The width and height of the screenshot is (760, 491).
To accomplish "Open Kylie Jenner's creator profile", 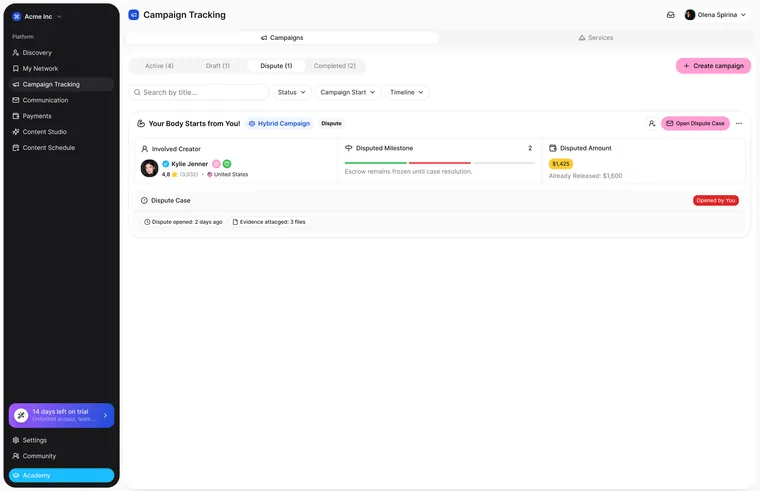I will pyautogui.click(x=190, y=164).
